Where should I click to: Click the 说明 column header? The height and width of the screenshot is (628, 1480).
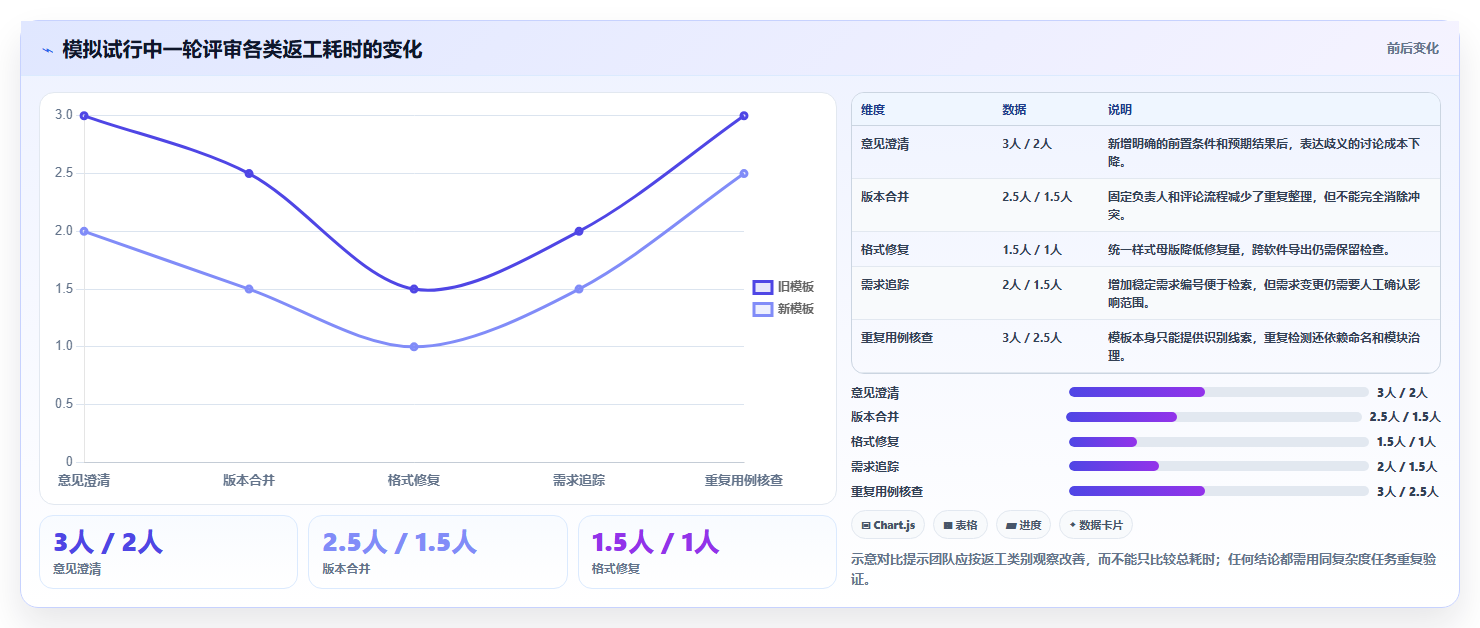point(1120,110)
